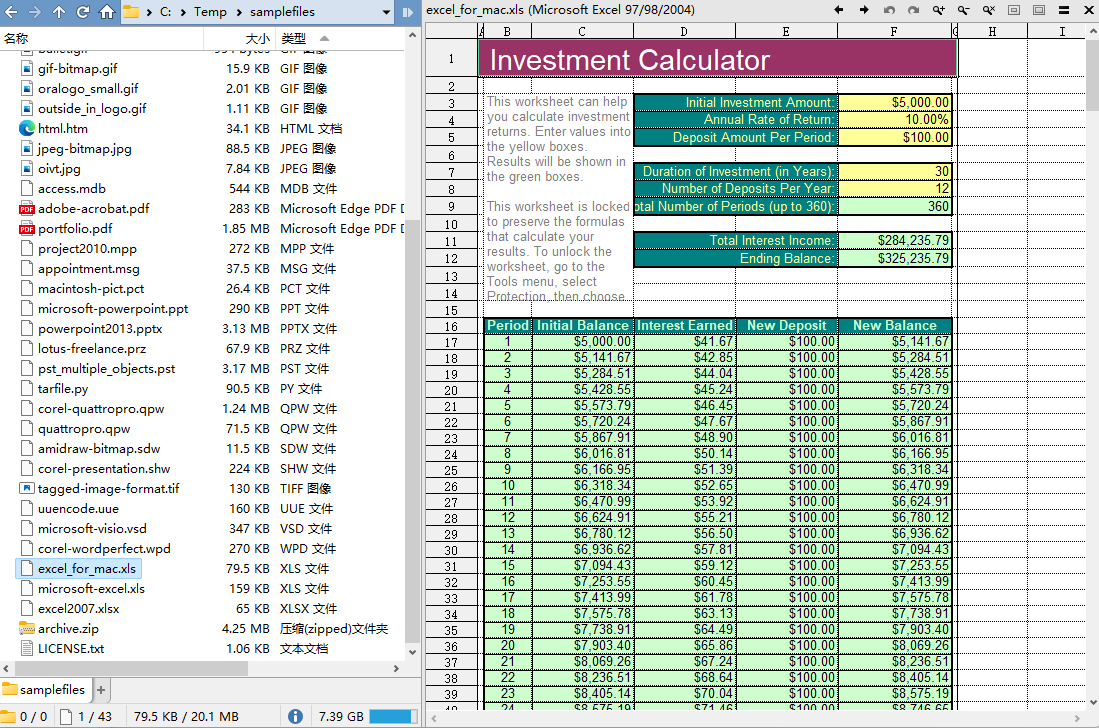Refresh the current folder listing
This screenshot has height=728, width=1099.
point(83,12)
